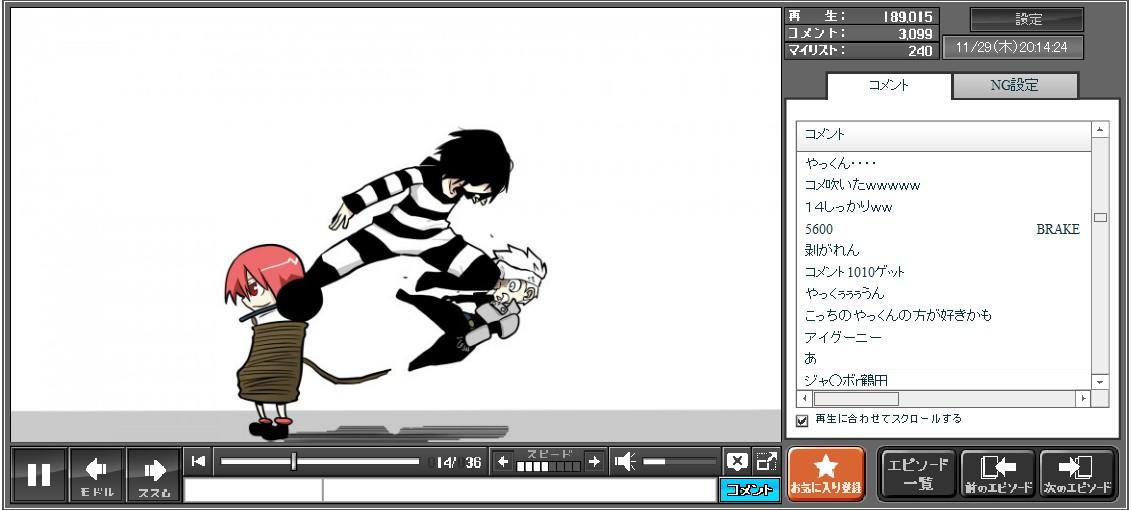
Task: Click the ススム forward arrow button
Action: (154, 474)
